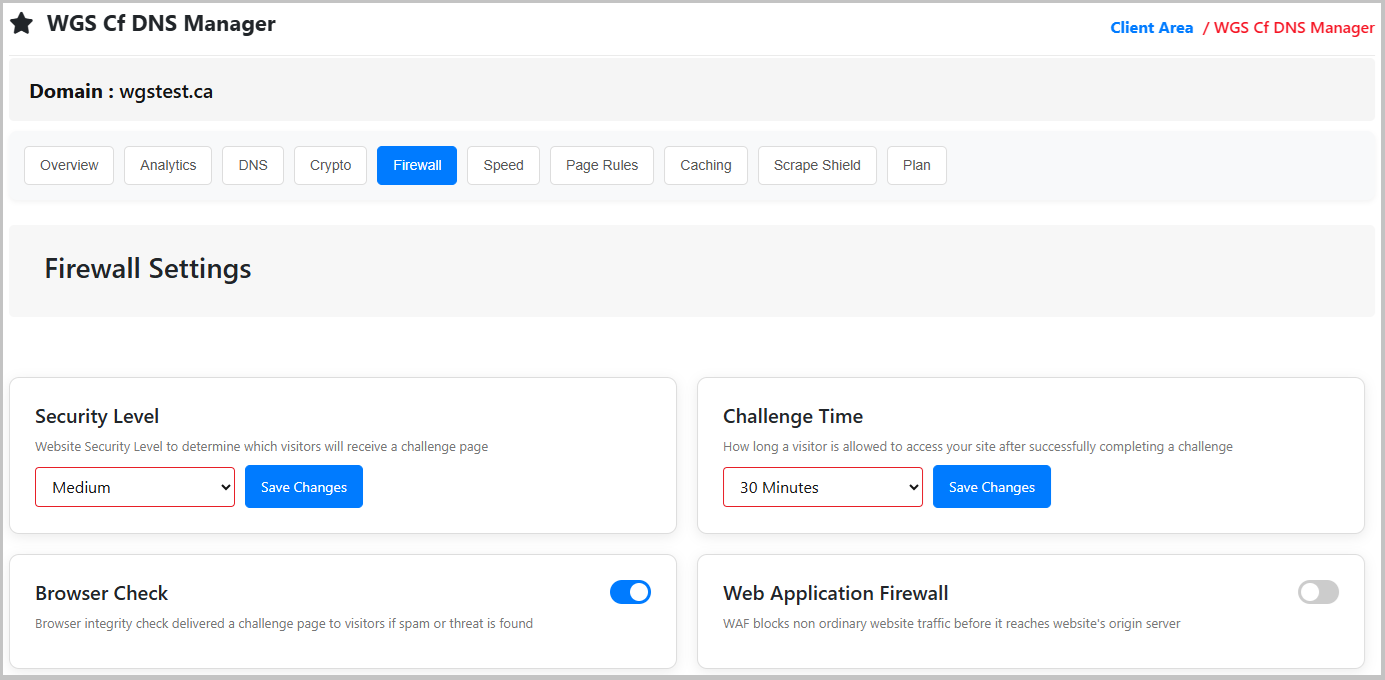Image resolution: width=1385 pixels, height=680 pixels.
Task: Open the Challenge Time dropdown
Action: (823, 487)
